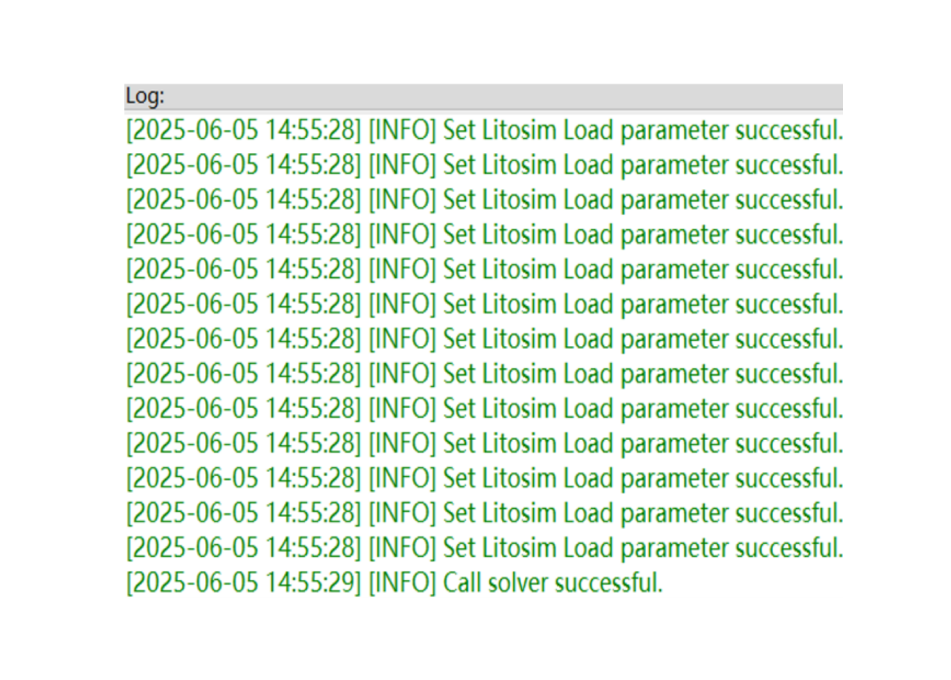
Task: Click the 14:55:29 timestamp
Action: 309,583
